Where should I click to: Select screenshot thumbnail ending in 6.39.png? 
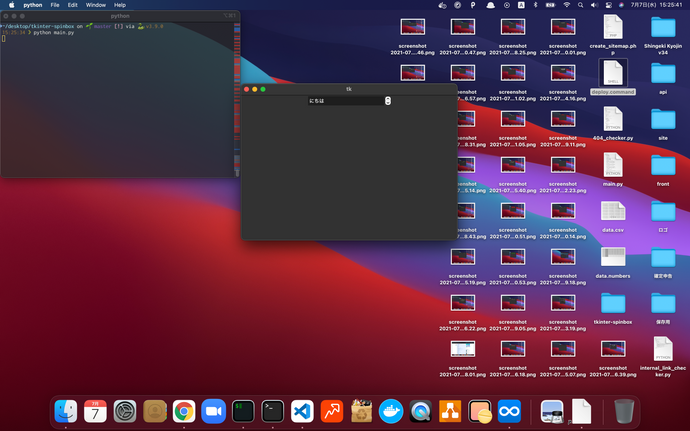coord(613,358)
